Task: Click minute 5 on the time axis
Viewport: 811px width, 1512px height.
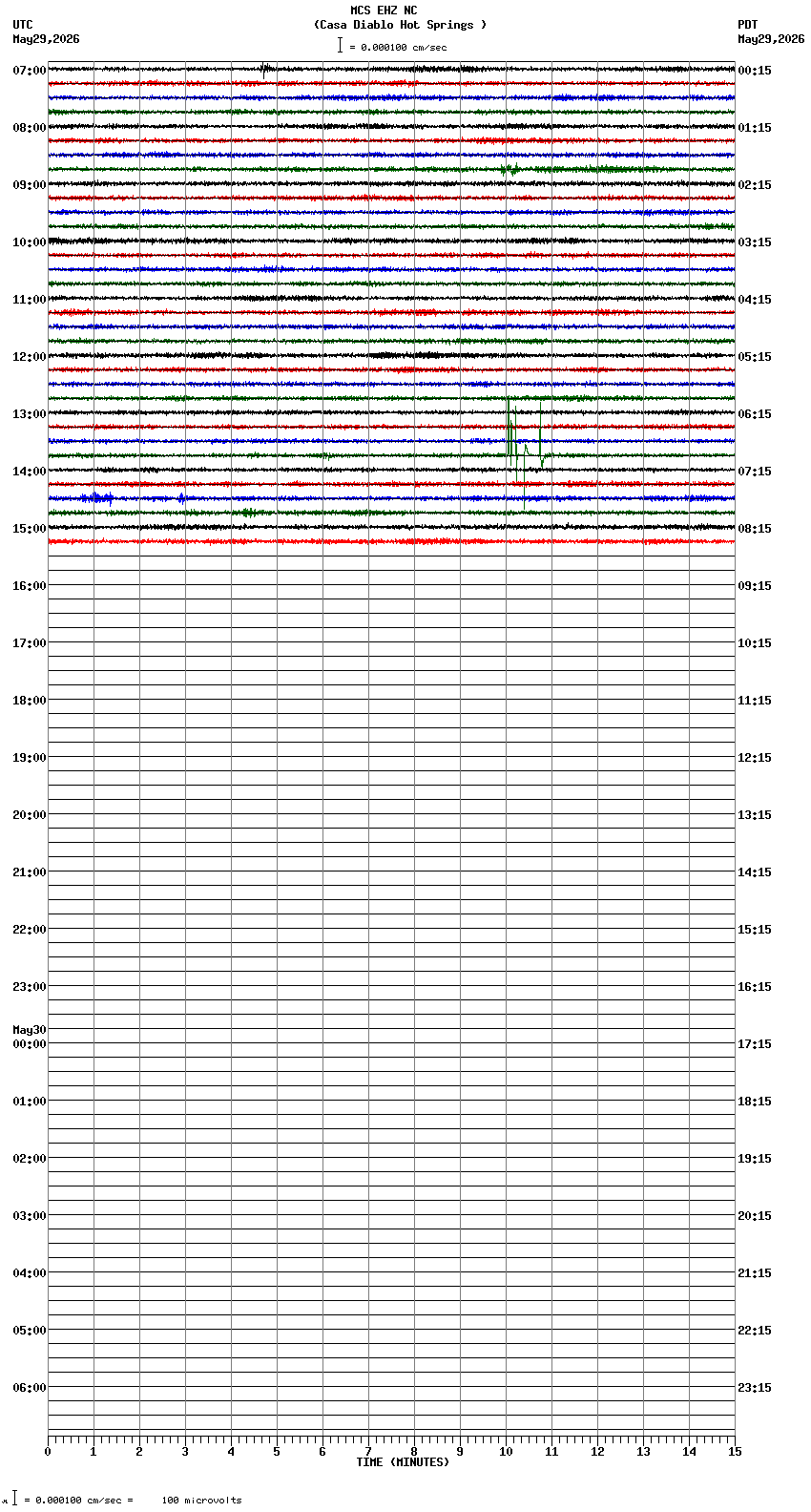Action: [277, 1452]
